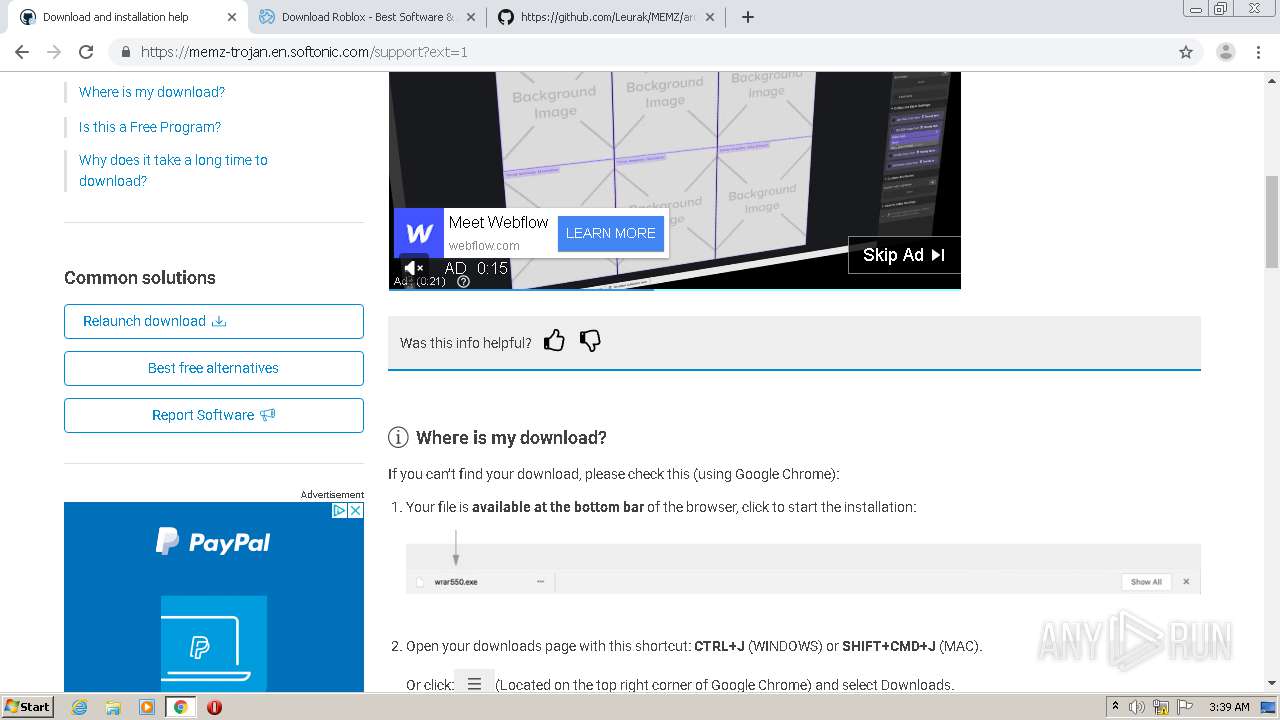Click the hamburger menu icon in instructions
This screenshot has width=1280, height=720.
click(x=474, y=684)
